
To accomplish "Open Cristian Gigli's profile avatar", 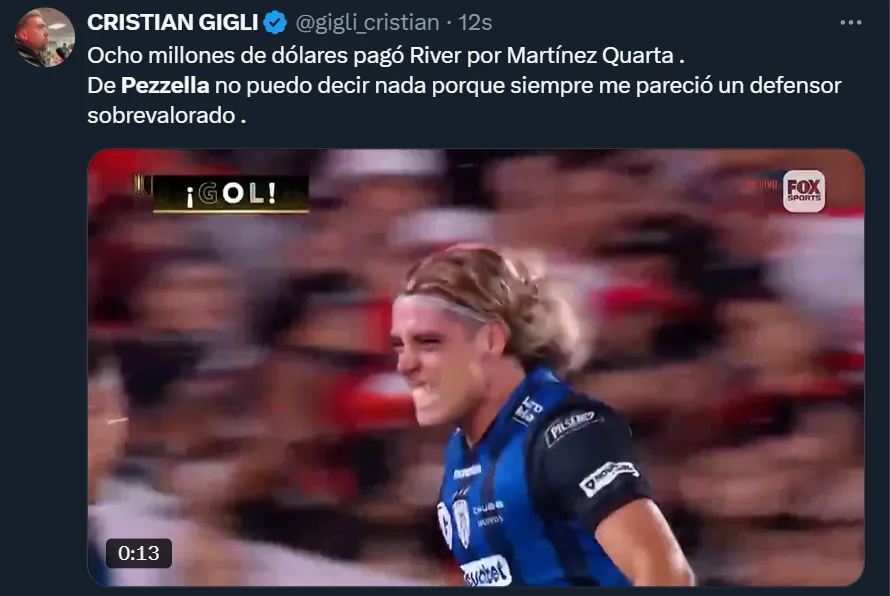I will coord(45,37).
